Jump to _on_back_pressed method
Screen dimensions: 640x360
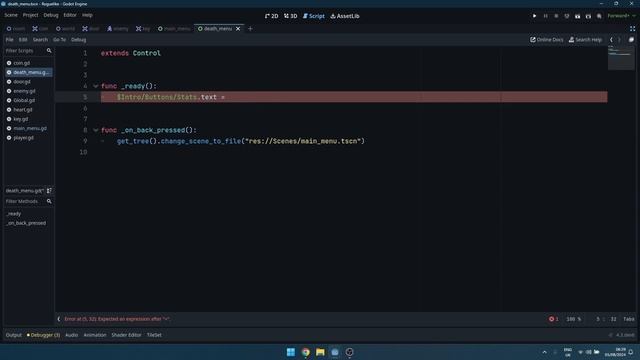click(26, 223)
